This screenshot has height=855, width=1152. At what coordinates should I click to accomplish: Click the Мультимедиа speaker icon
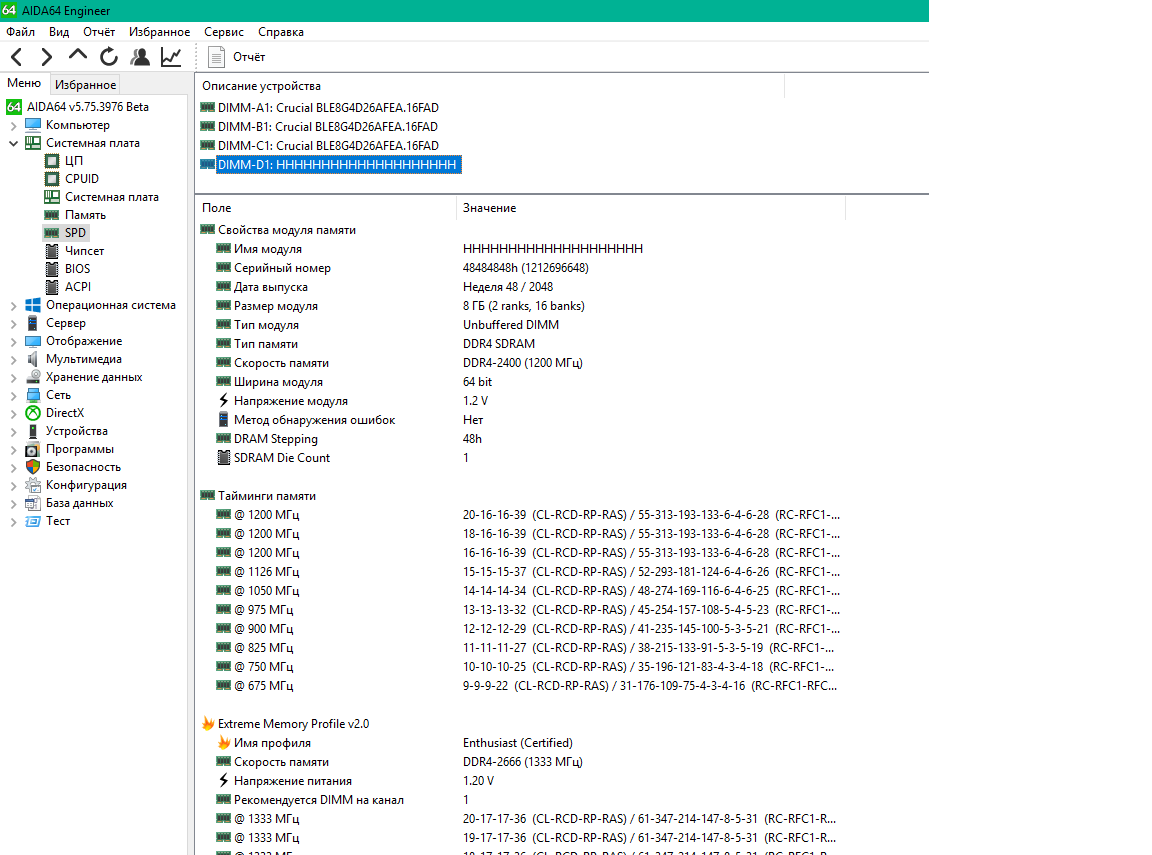coord(33,359)
